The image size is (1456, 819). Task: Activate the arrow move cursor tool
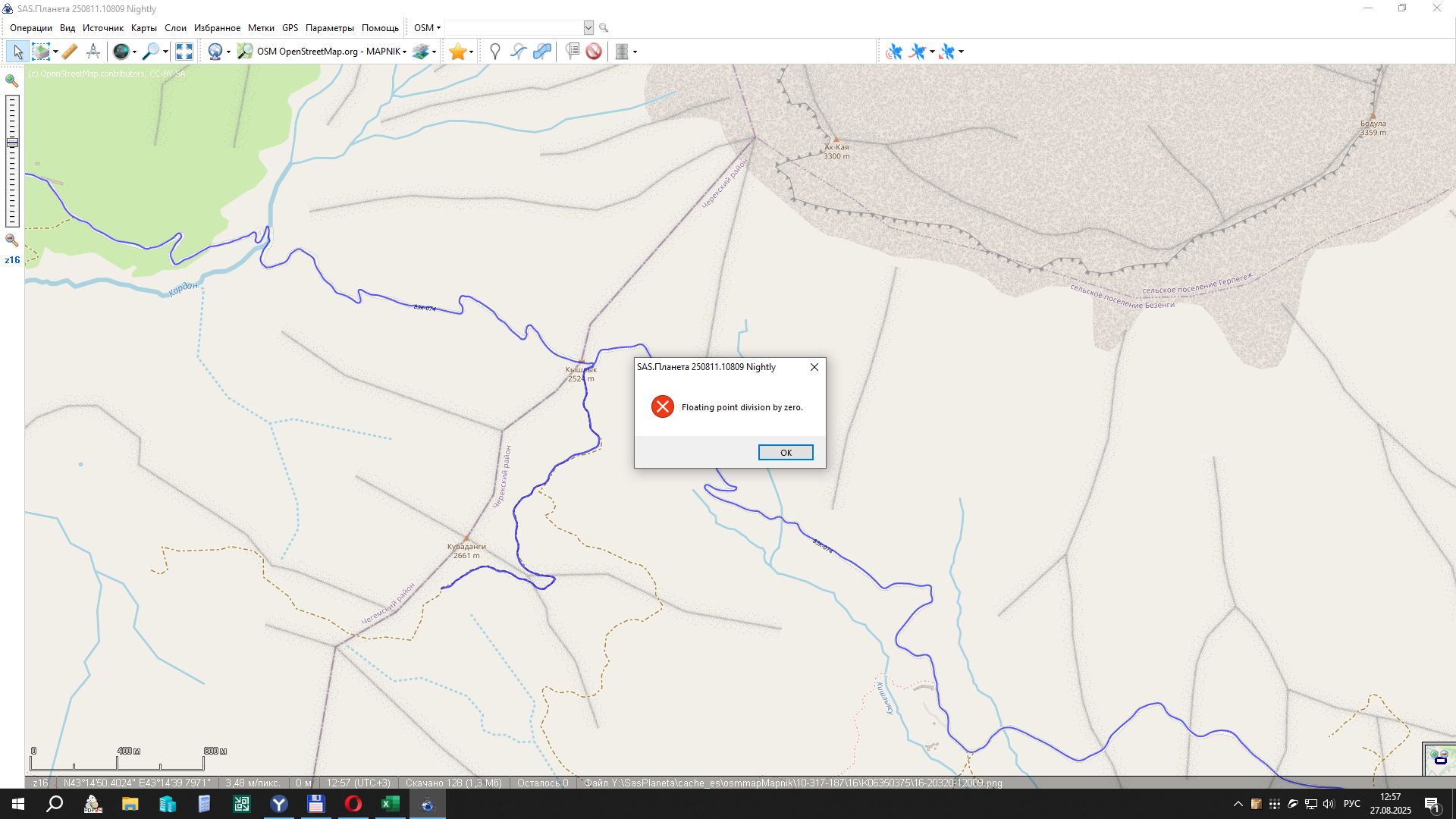pyautogui.click(x=17, y=52)
